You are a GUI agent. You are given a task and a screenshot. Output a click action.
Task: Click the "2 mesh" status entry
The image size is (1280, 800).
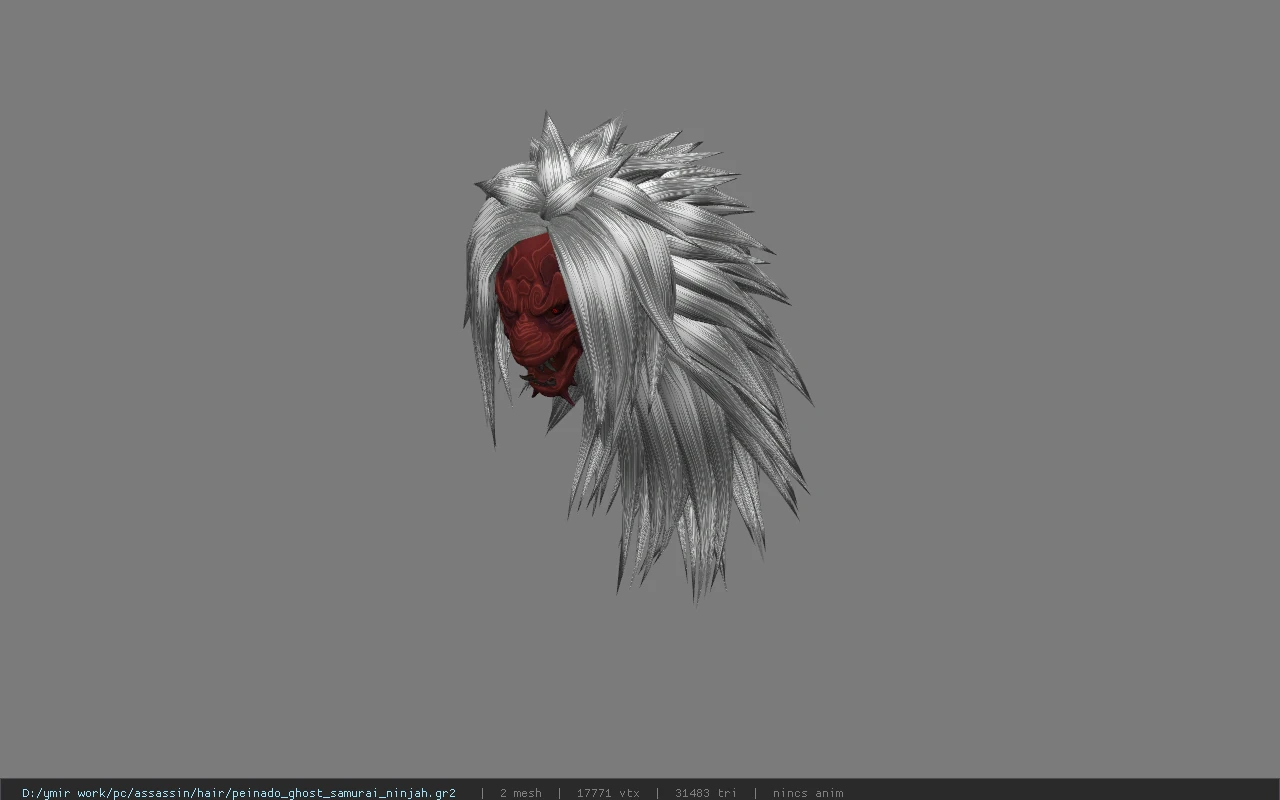click(520, 793)
